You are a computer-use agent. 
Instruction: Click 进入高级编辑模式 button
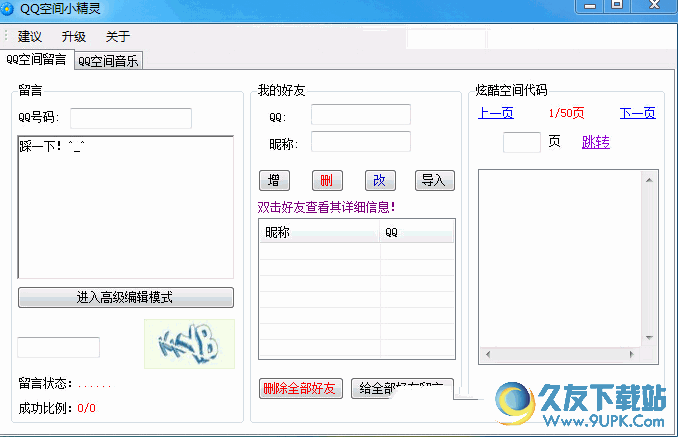pyautogui.click(x=126, y=297)
